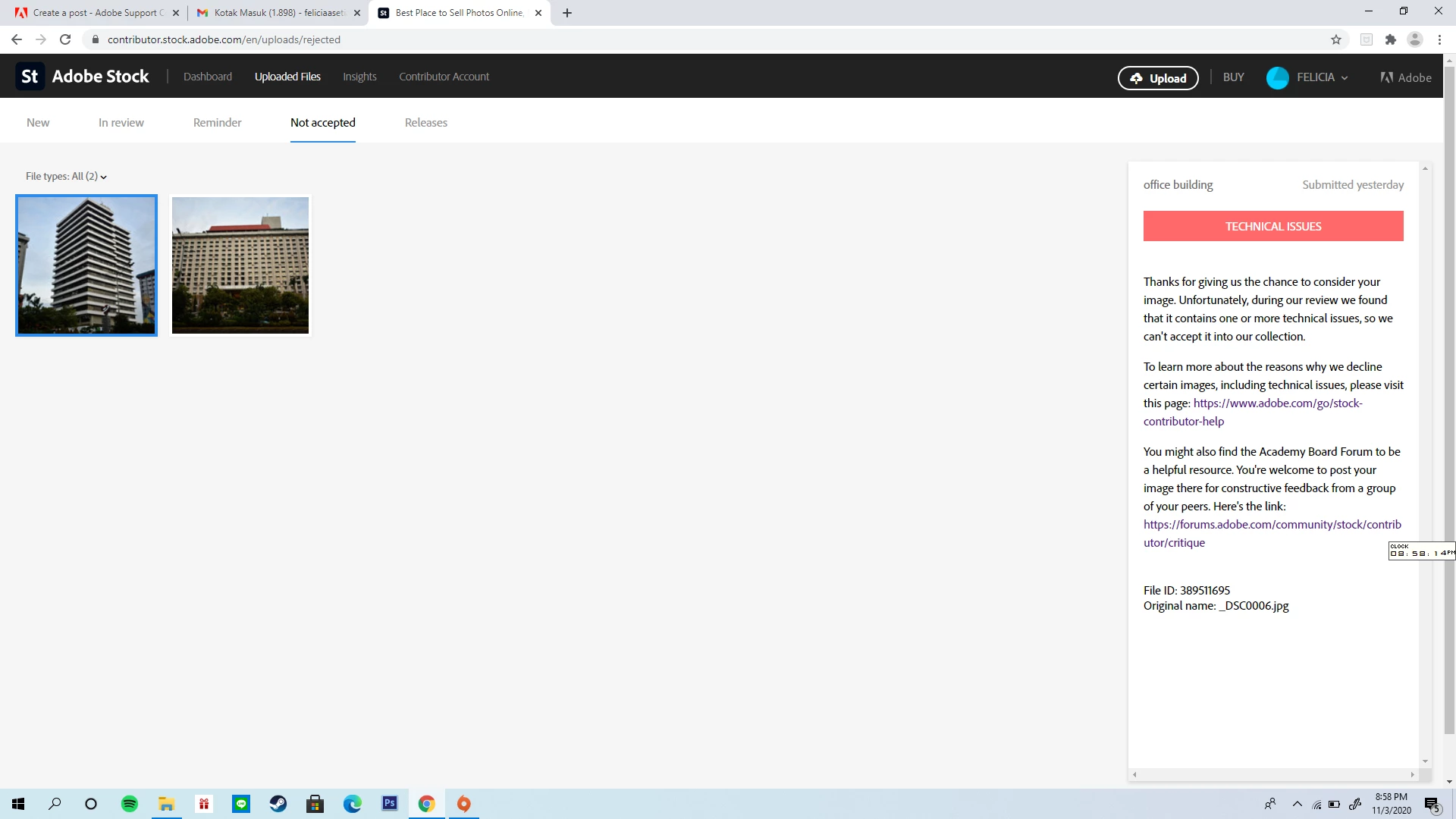Expand the File types filter dropdown
Viewport: 1456px width, 819px height.
(66, 177)
